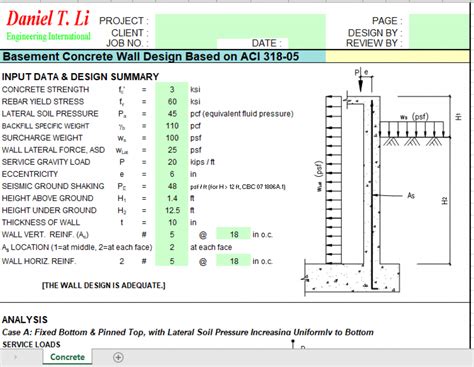Select lateral soil pressure value 45
The image size is (474, 367).
[172, 114]
